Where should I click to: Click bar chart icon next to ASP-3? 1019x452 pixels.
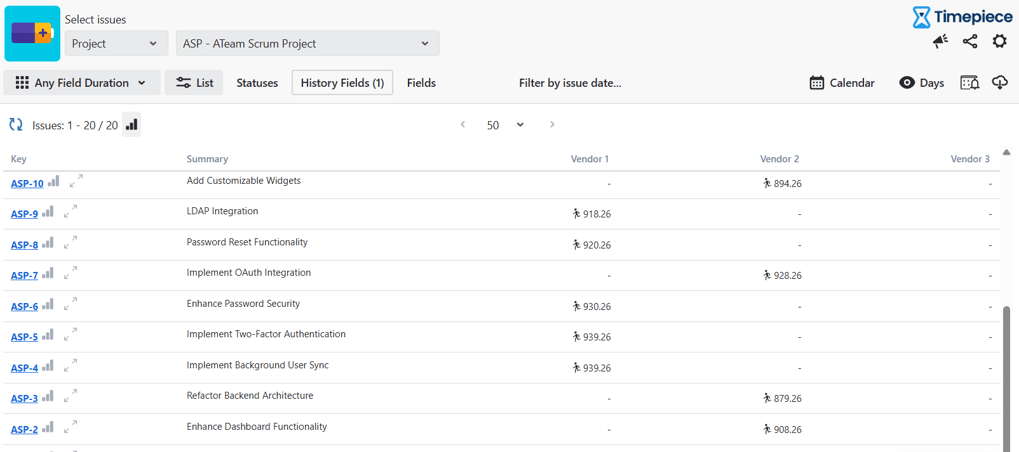pos(48,397)
